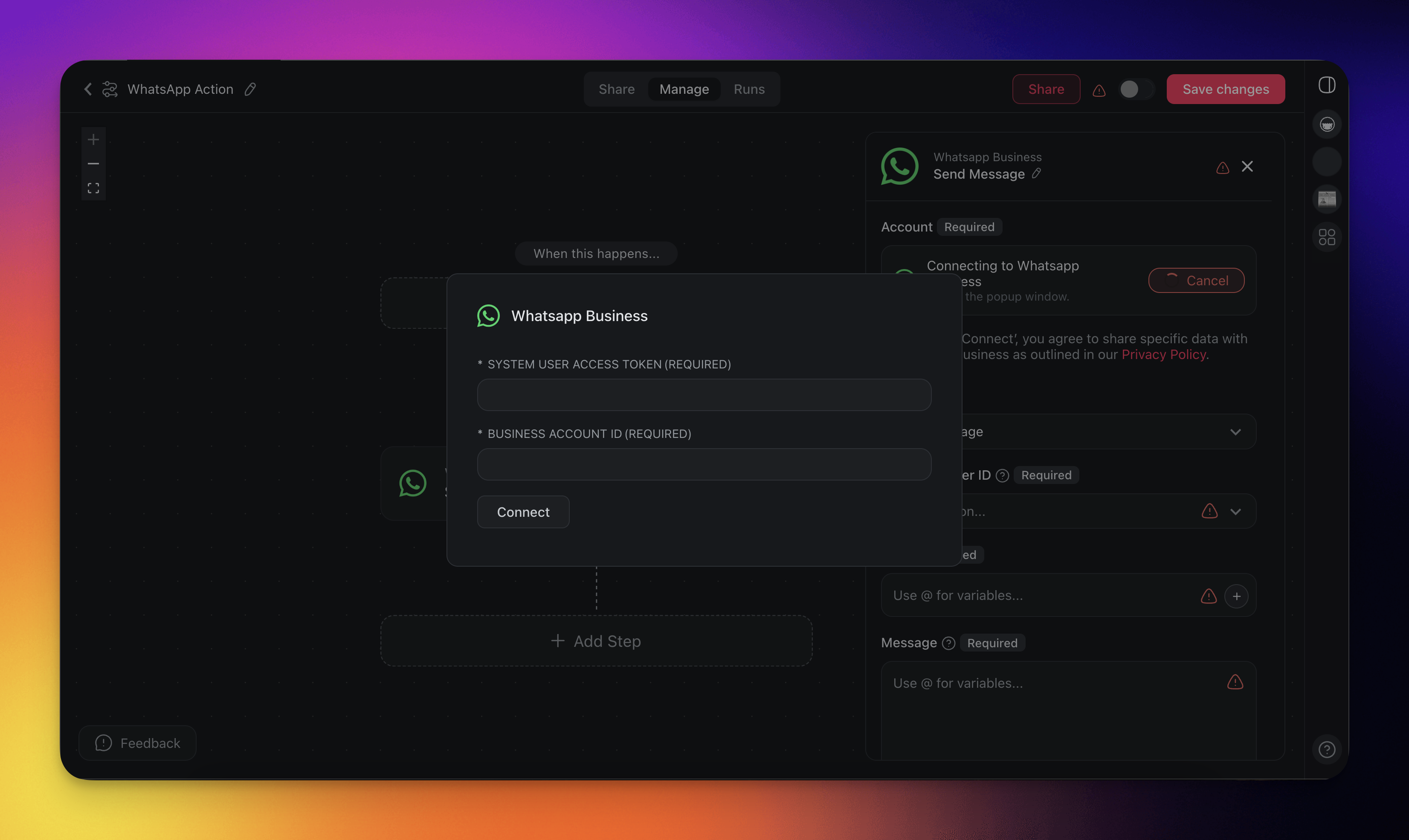Open the Privacy Policy link
The height and width of the screenshot is (840, 1409).
pos(1163,355)
